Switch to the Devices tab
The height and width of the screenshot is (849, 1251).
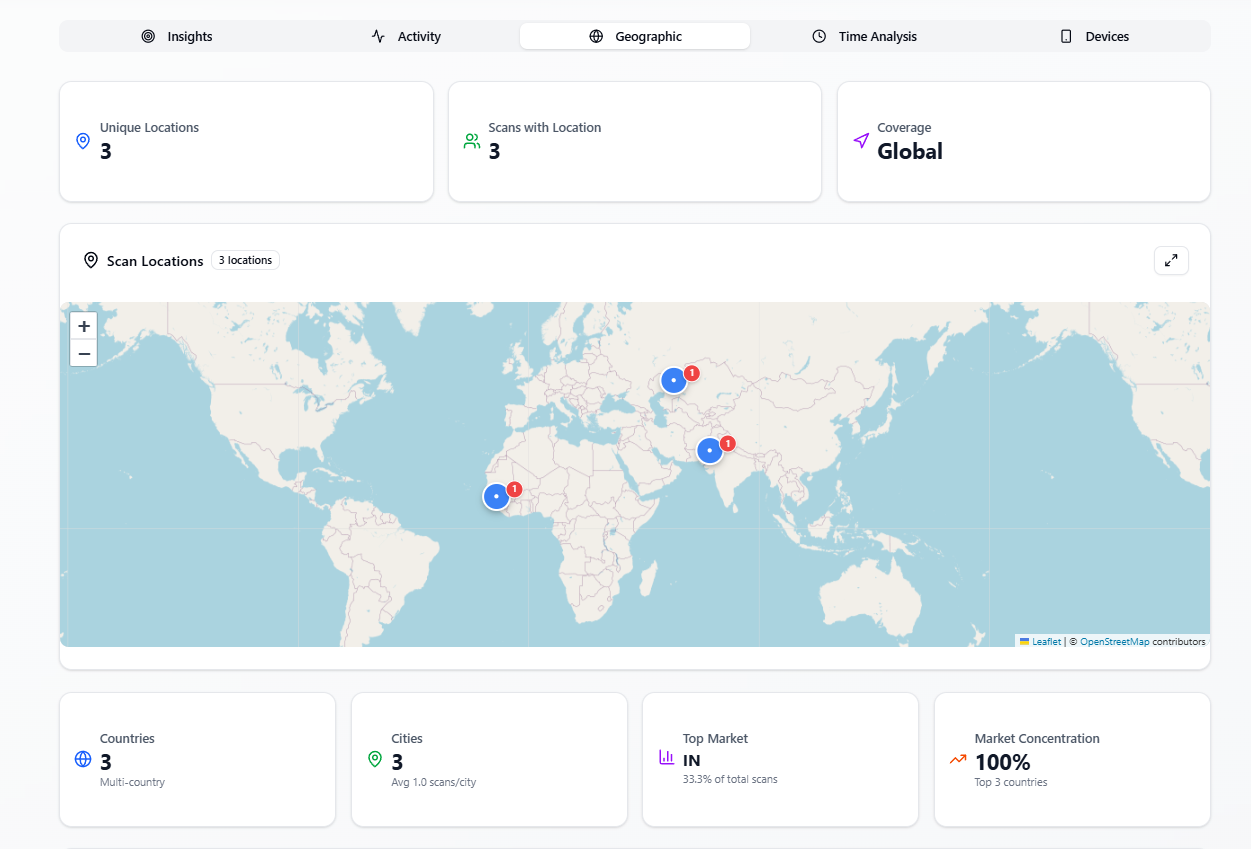tap(1094, 36)
